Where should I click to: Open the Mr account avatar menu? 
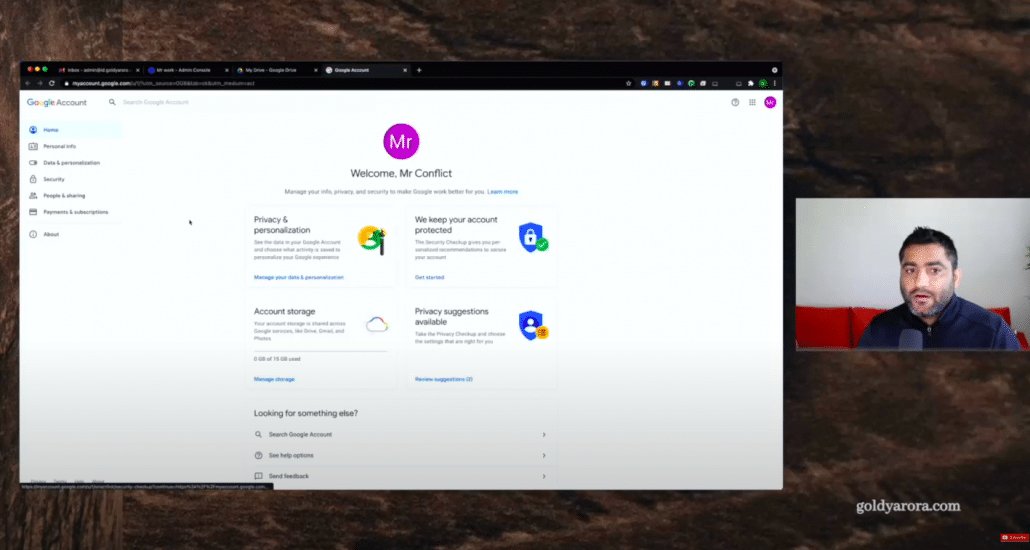(x=770, y=103)
